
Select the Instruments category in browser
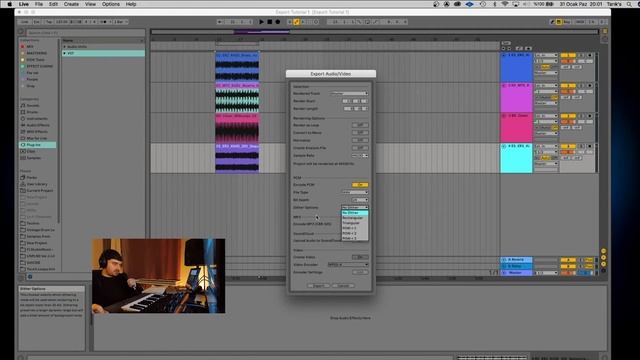[38, 118]
